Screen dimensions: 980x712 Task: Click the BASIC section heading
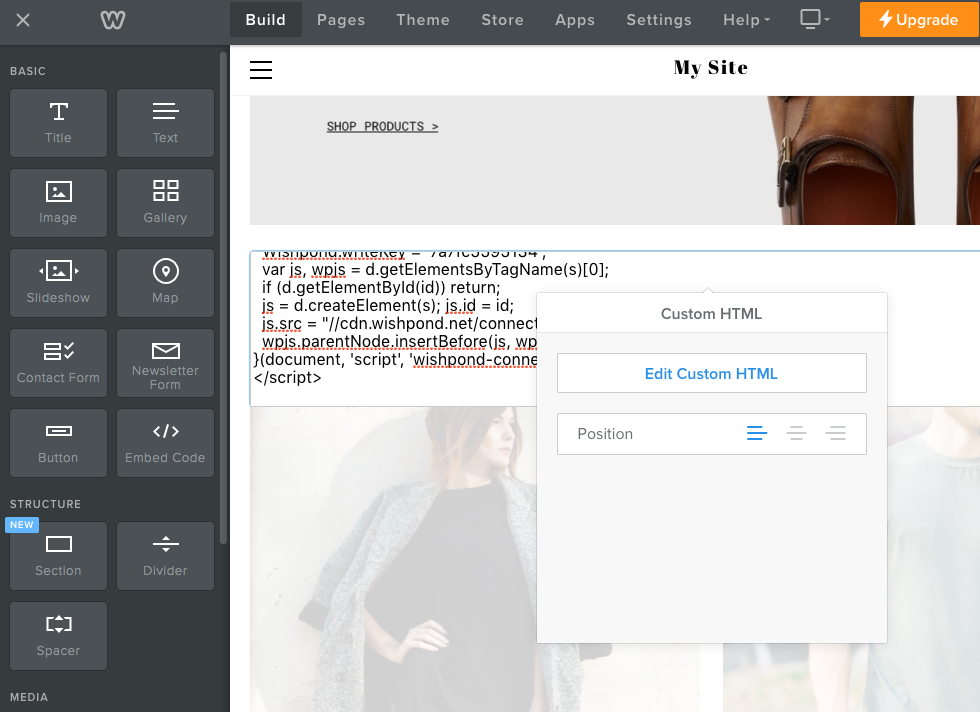pyautogui.click(x=28, y=71)
